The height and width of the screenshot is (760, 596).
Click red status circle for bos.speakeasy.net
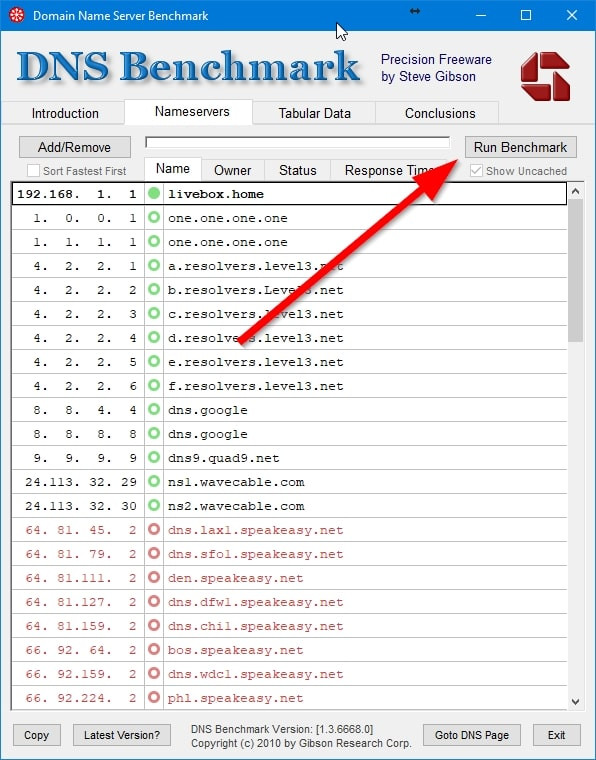pos(154,649)
